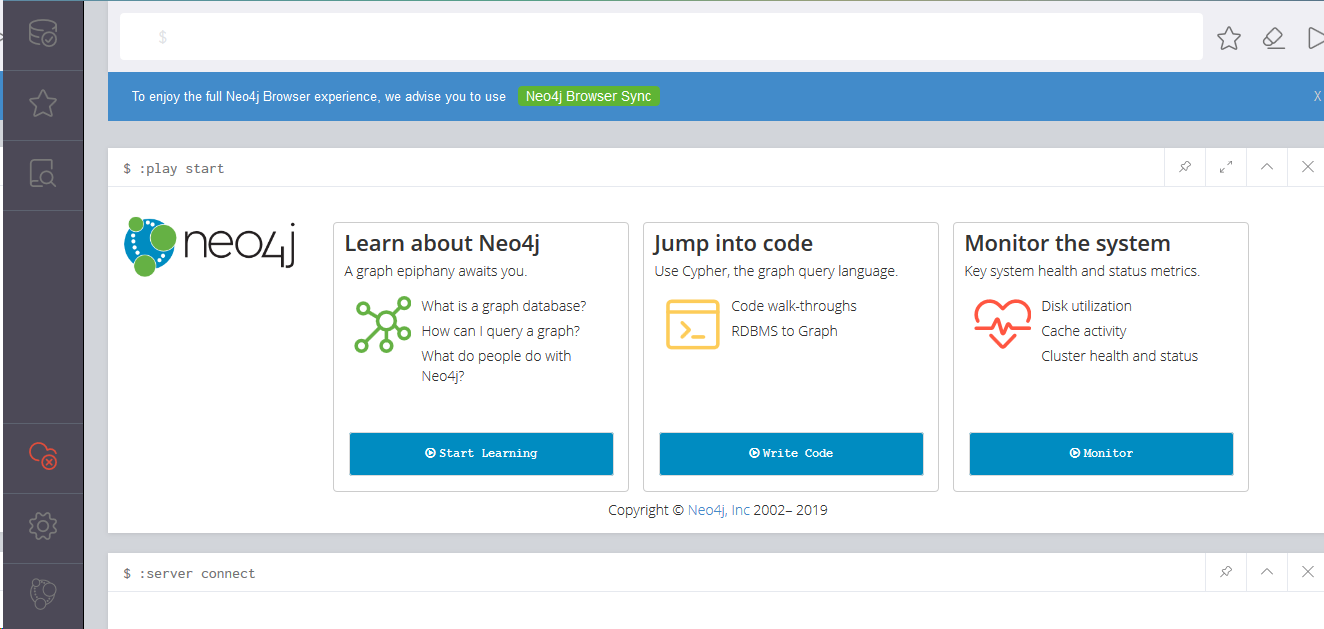The height and width of the screenshot is (629, 1324).
Task: Click the Neo4j Browser Sync button
Action: [x=589, y=97]
